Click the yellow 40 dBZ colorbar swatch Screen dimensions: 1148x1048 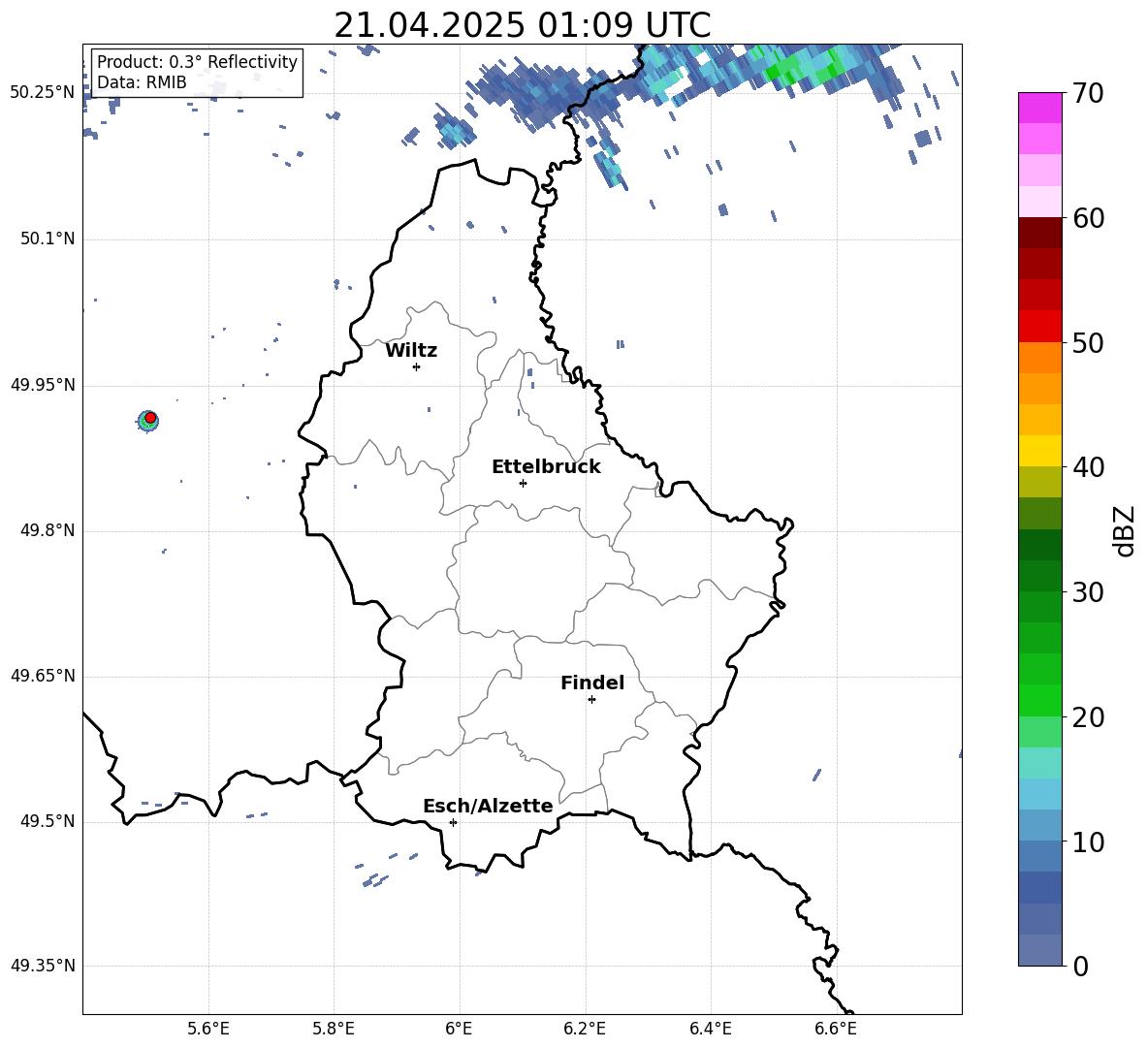(1039, 451)
